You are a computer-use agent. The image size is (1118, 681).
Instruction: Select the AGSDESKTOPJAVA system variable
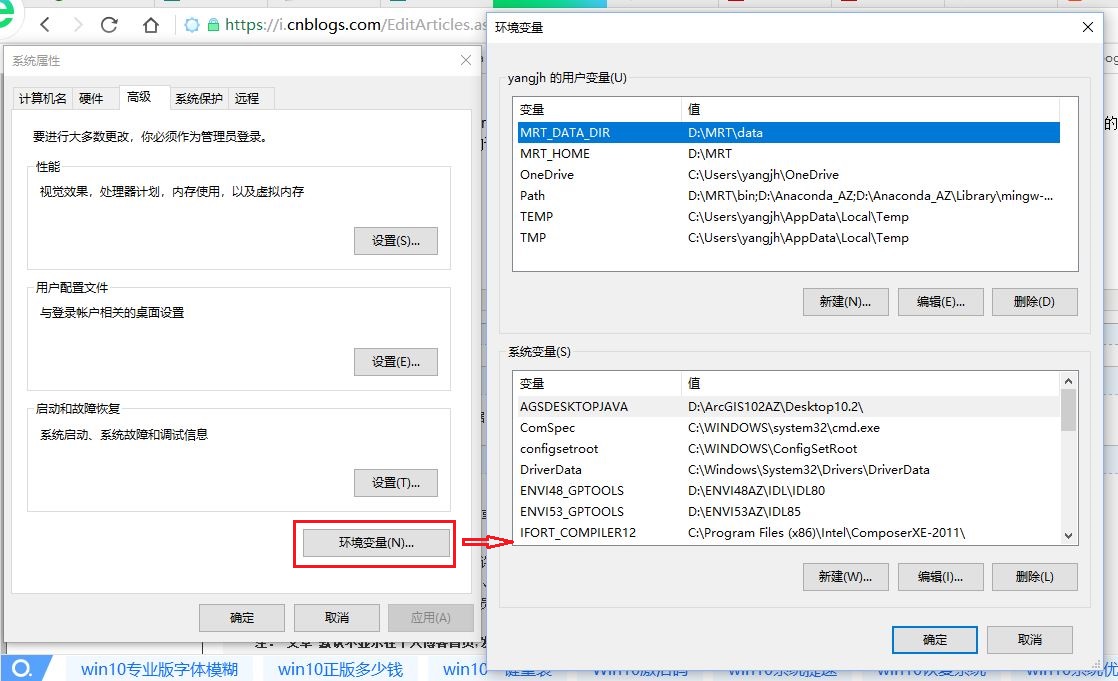[789, 406]
